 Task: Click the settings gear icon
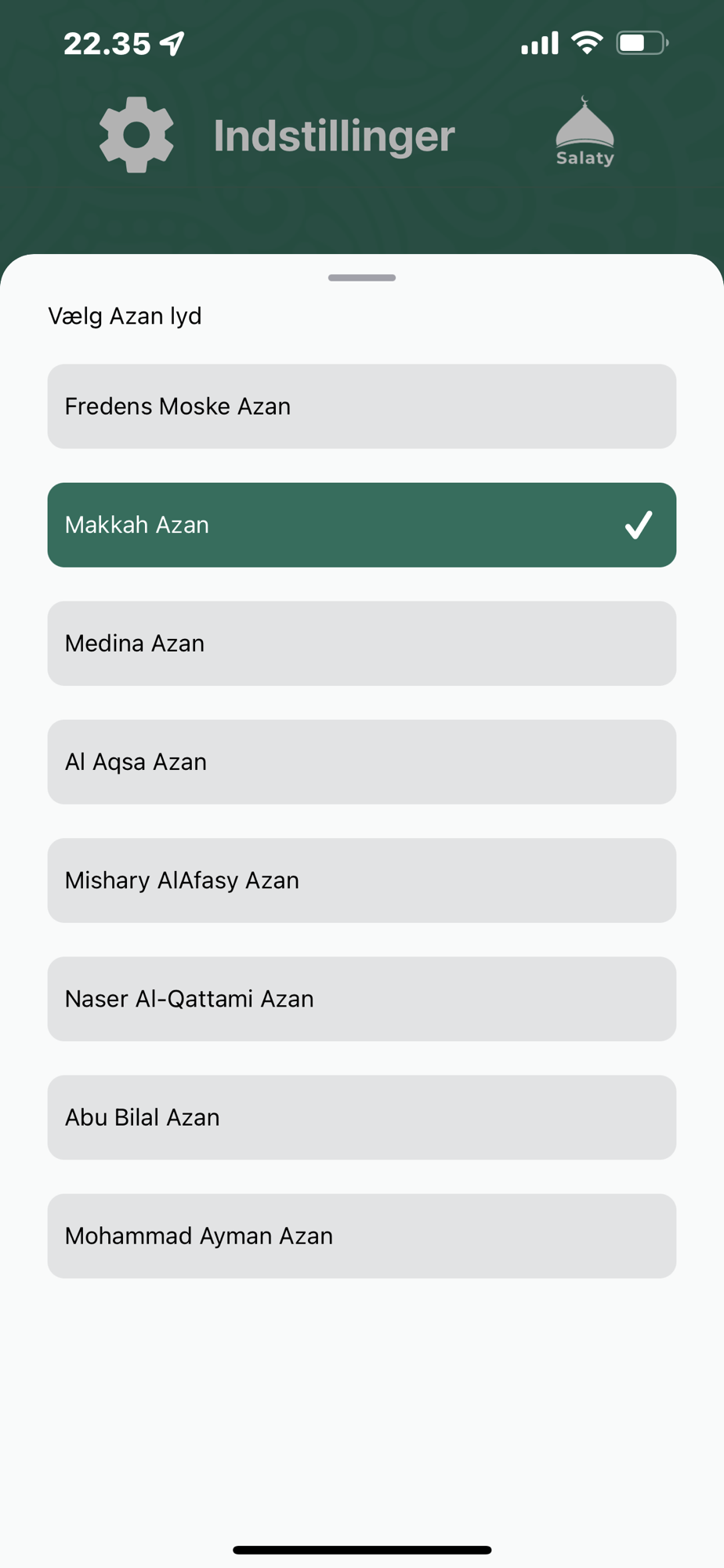click(136, 135)
